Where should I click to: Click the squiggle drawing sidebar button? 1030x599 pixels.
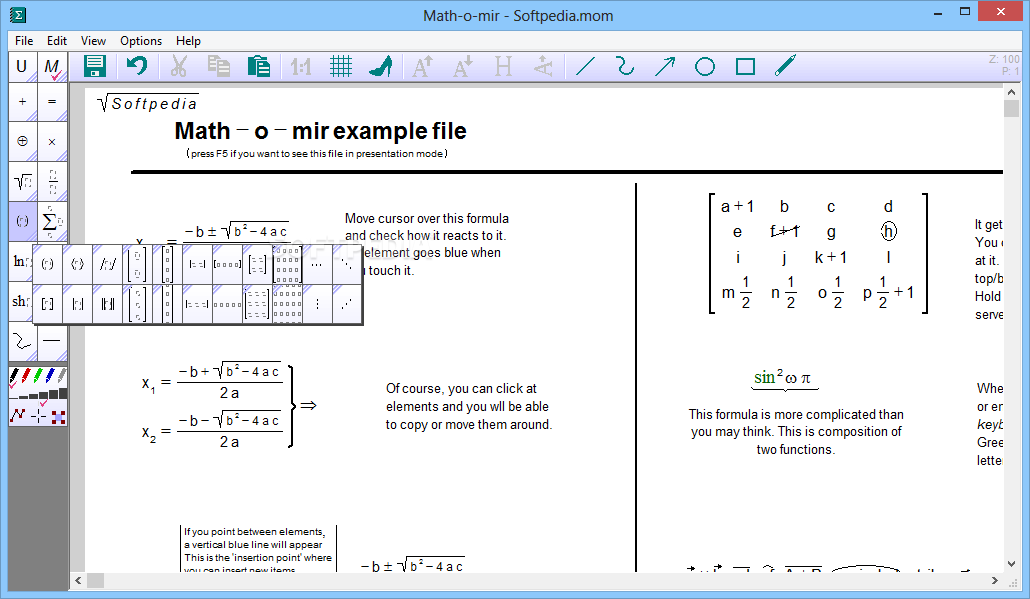tap(22, 342)
